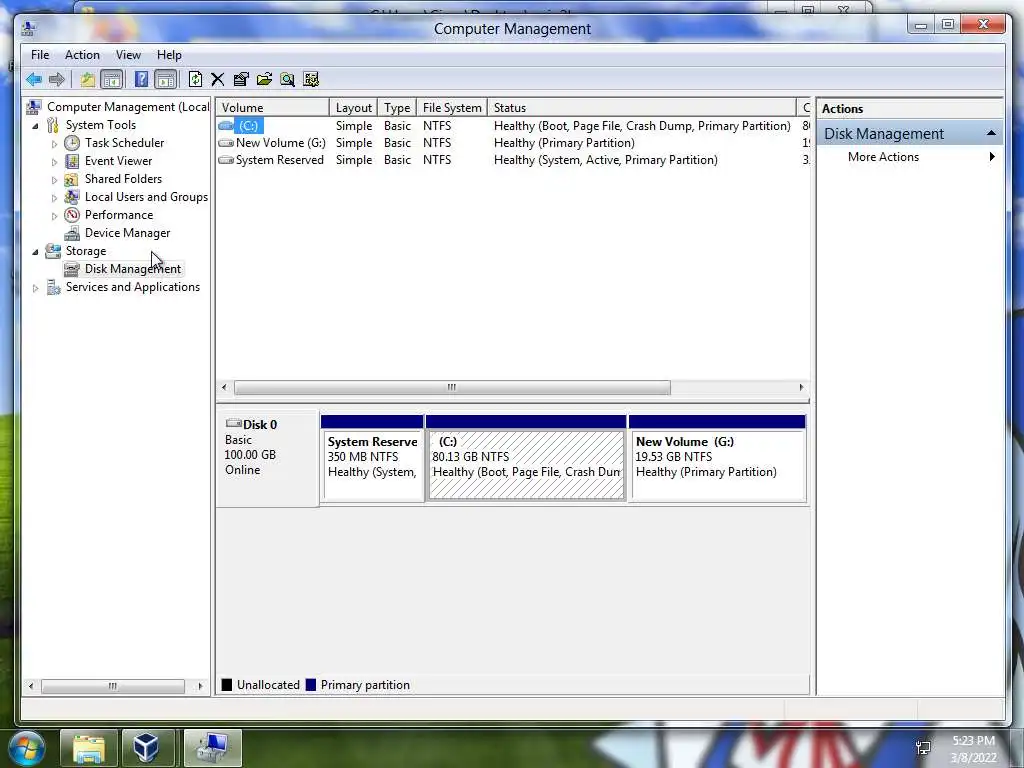Click the Open folder toolbar icon
Screen dimensions: 1024x768
click(264, 80)
